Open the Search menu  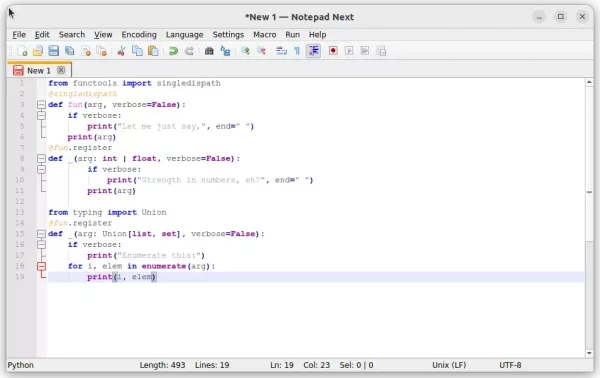(x=72, y=35)
